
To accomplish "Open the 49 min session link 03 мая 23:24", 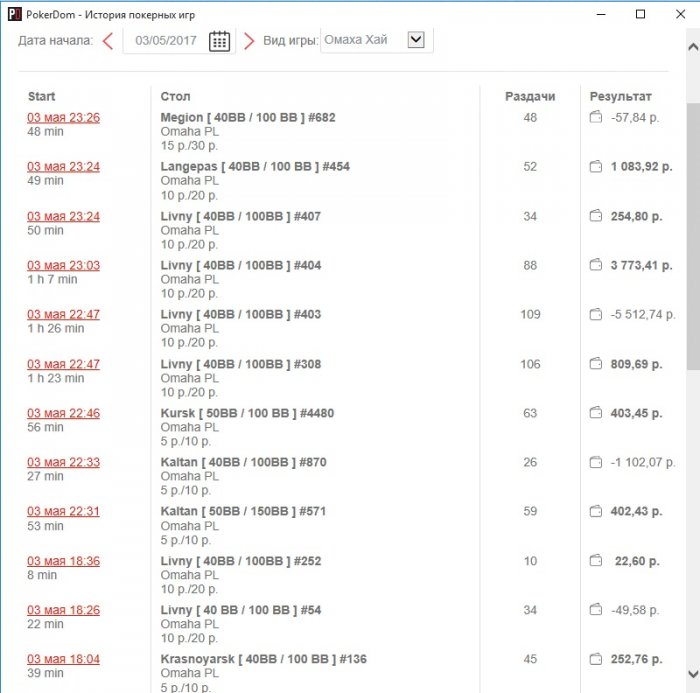I will [x=63, y=167].
